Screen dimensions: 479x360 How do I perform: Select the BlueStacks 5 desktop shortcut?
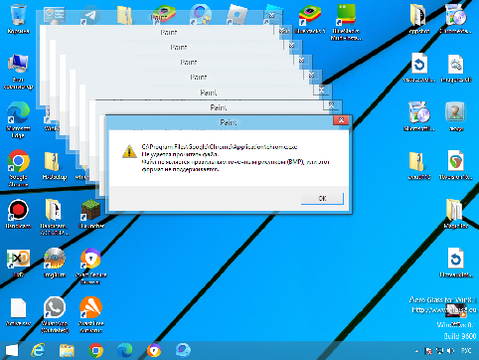click(x=310, y=19)
